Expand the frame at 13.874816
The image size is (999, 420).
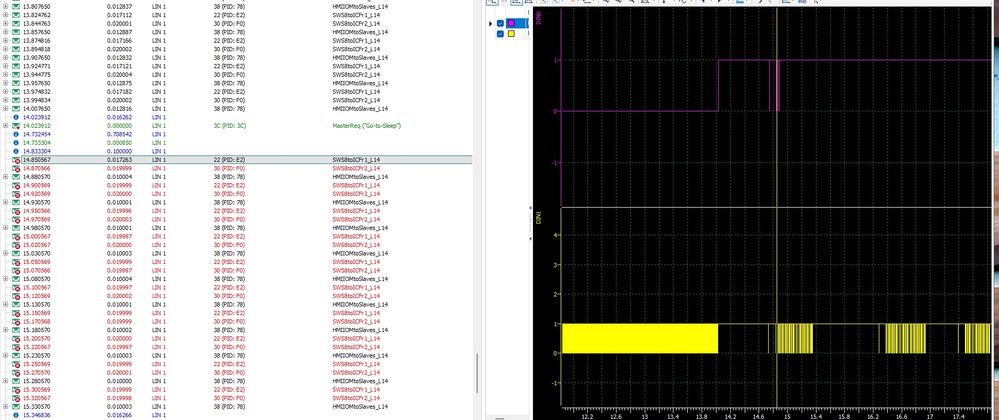[x=6, y=40]
